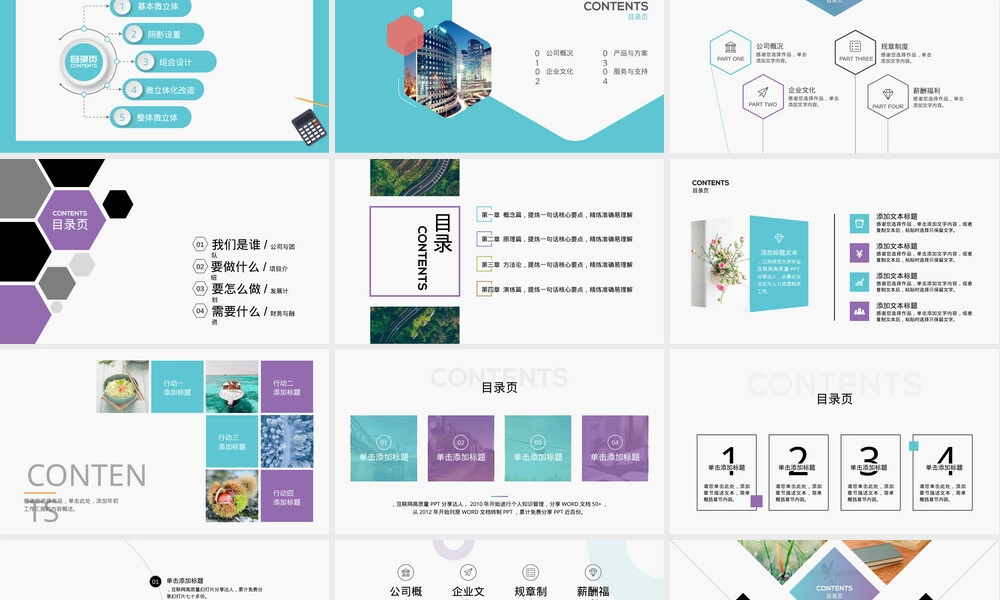Click the list icon in PART THREE hexagon
This screenshot has width=1000, height=600.
coord(855,47)
